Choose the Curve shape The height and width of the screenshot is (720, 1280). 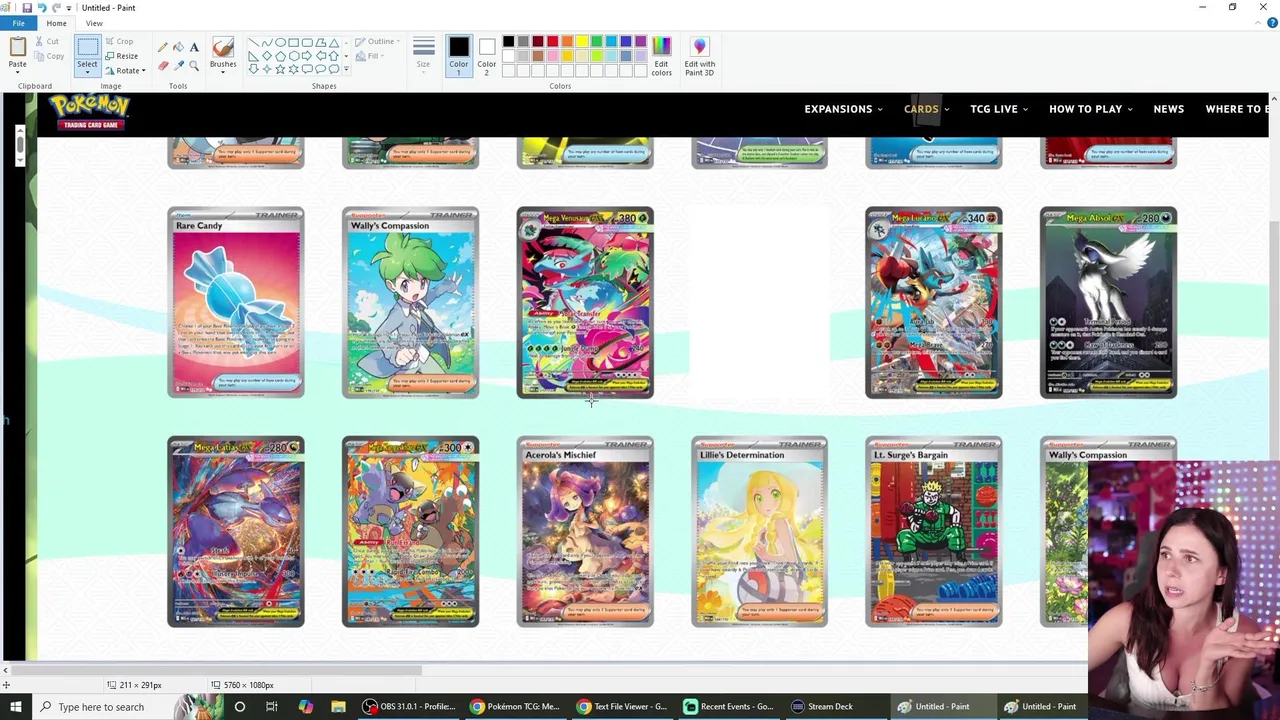tap(266, 43)
